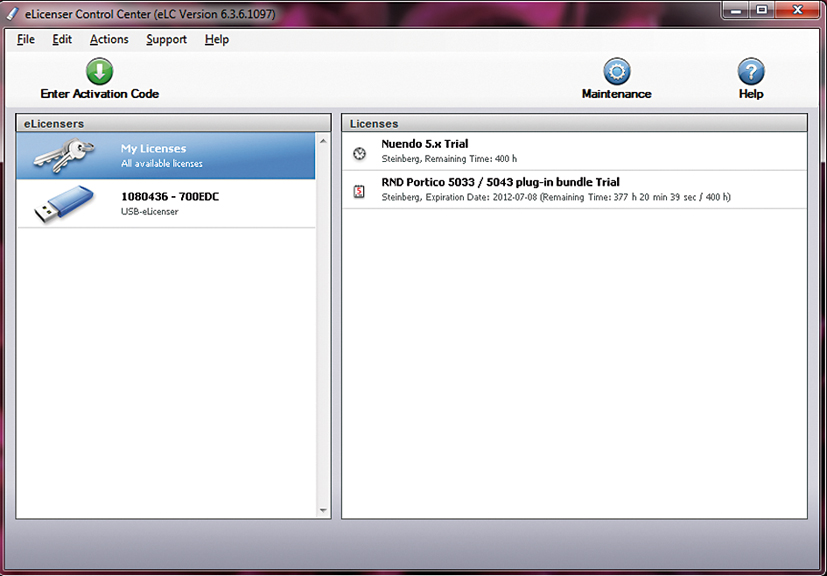Maximize the eLicenser Control Center window
The width and height of the screenshot is (827, 576).
(x=762, y=10)
